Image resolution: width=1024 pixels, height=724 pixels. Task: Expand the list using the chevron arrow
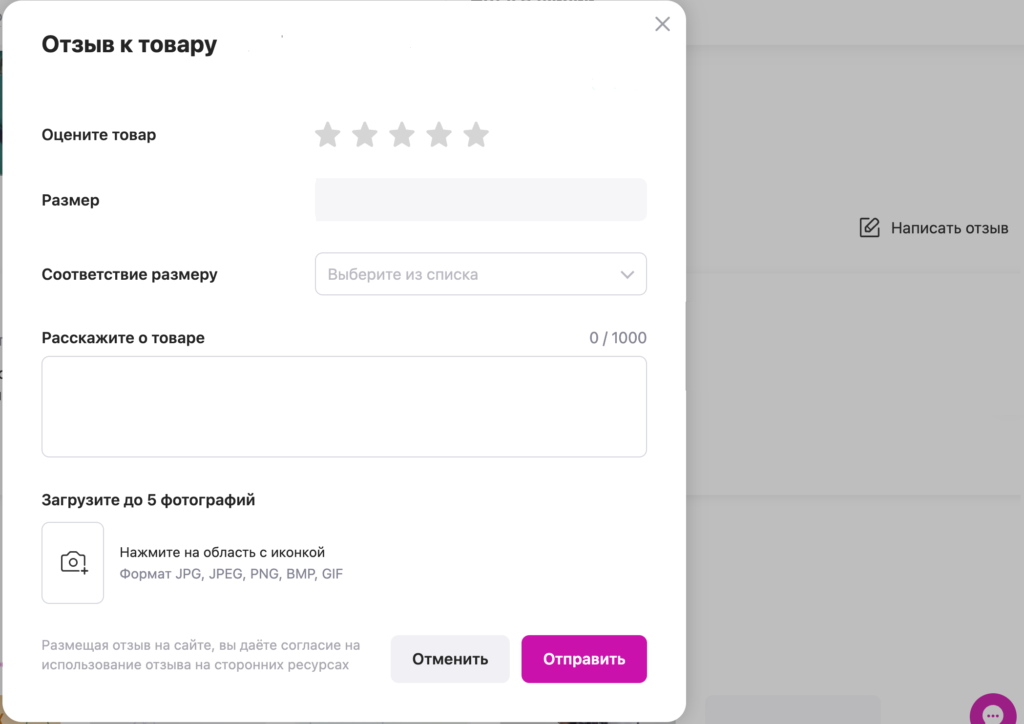pyautogui.click(x=627, y=275)
